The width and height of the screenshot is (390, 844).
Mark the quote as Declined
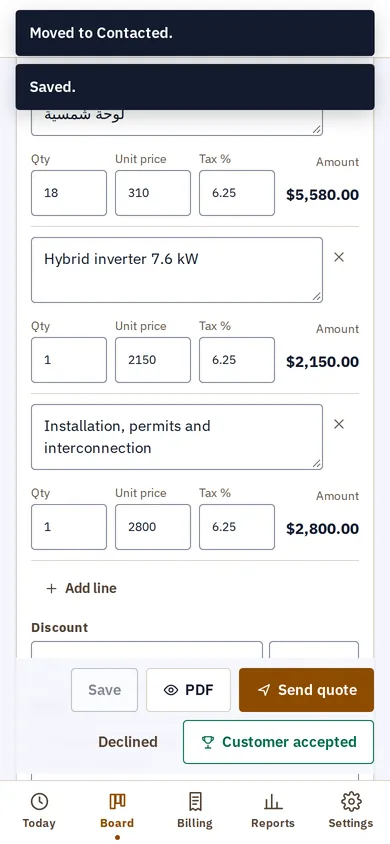128,742
